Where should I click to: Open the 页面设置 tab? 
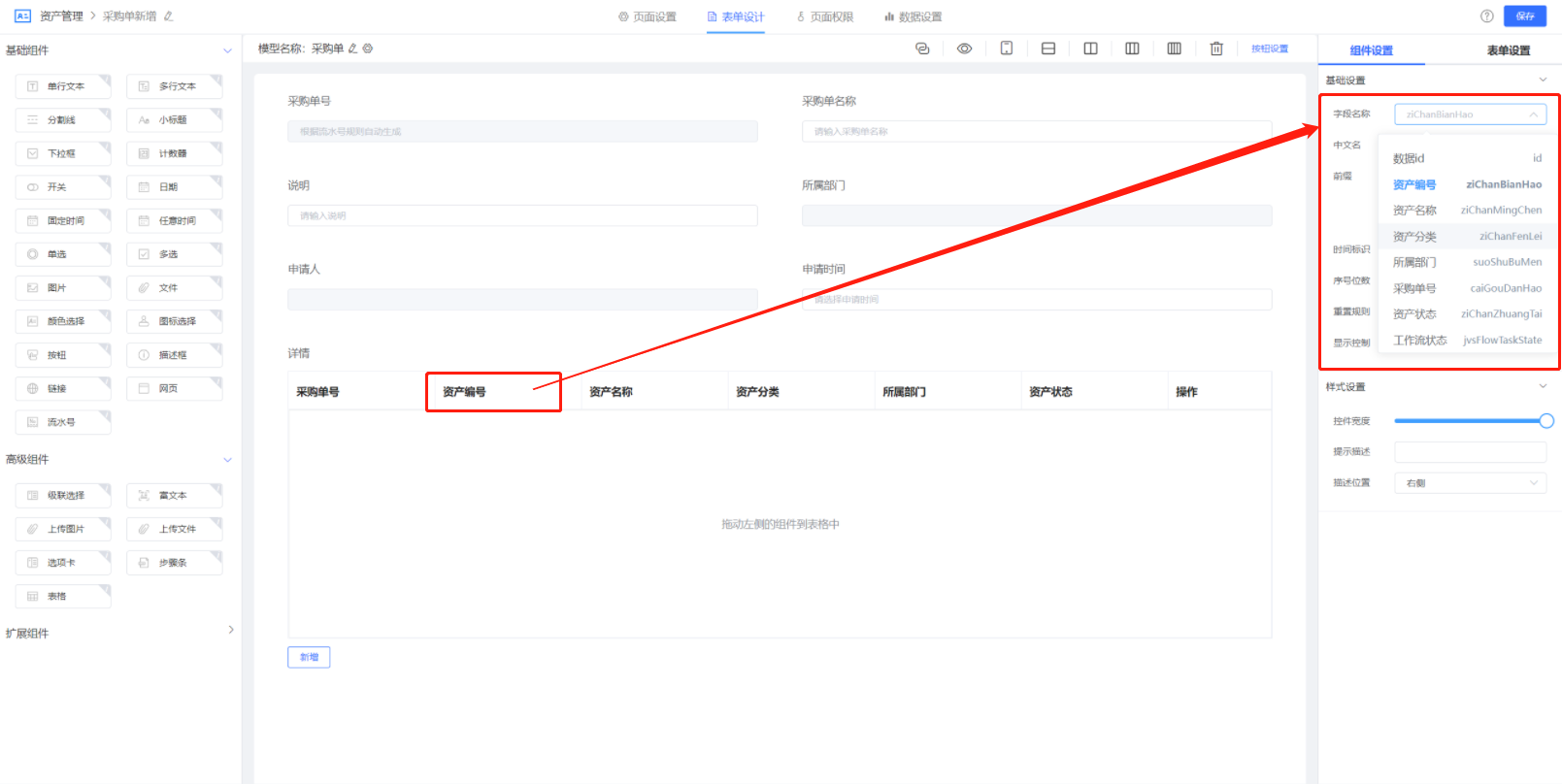[x=648, y=16]
